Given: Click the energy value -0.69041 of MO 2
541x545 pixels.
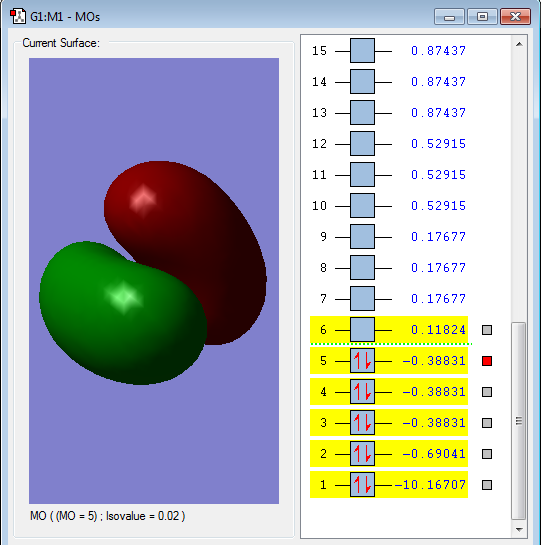Looking at the screenshot, I should point(434,454).
